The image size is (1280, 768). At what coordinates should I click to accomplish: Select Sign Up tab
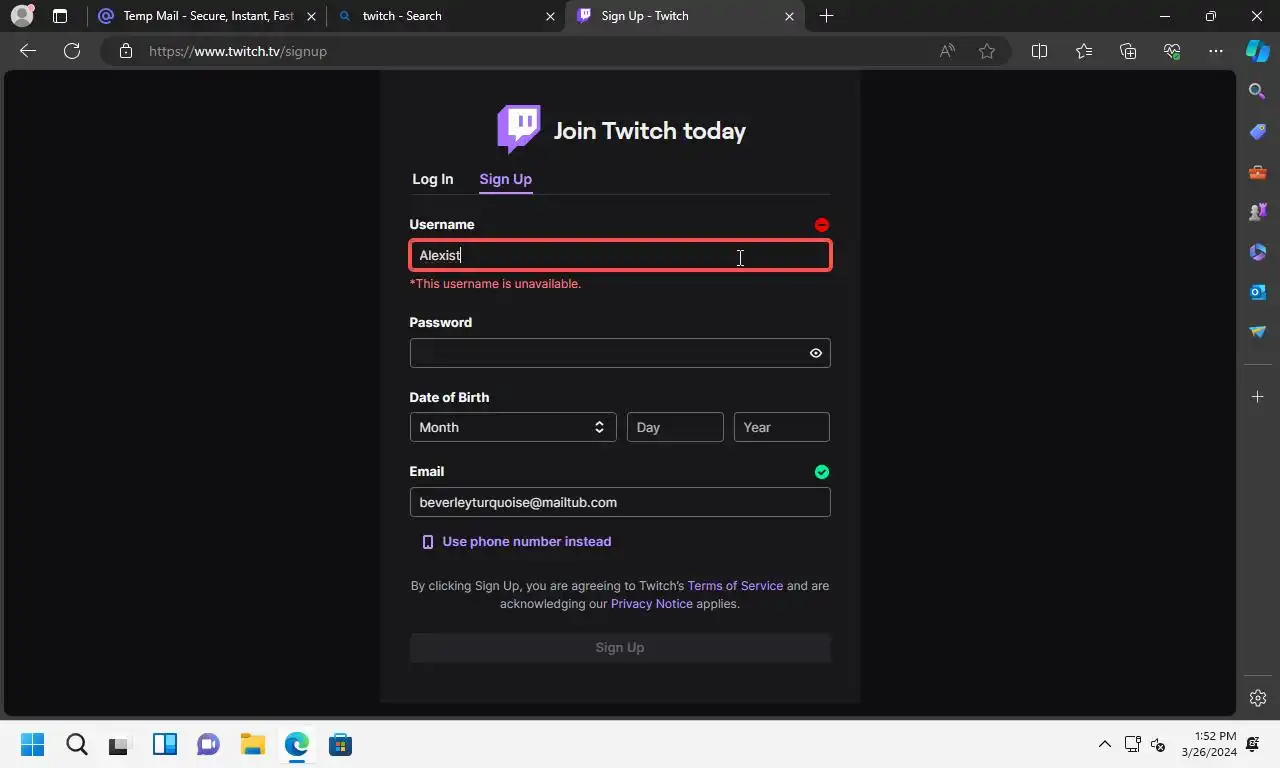click(505, 179)
